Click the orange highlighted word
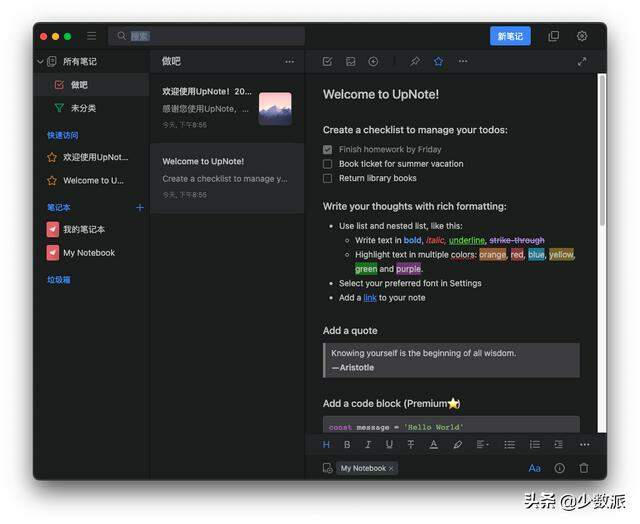Screen dimensions: 640x524 pyautogui.click(x=493, y=255)
